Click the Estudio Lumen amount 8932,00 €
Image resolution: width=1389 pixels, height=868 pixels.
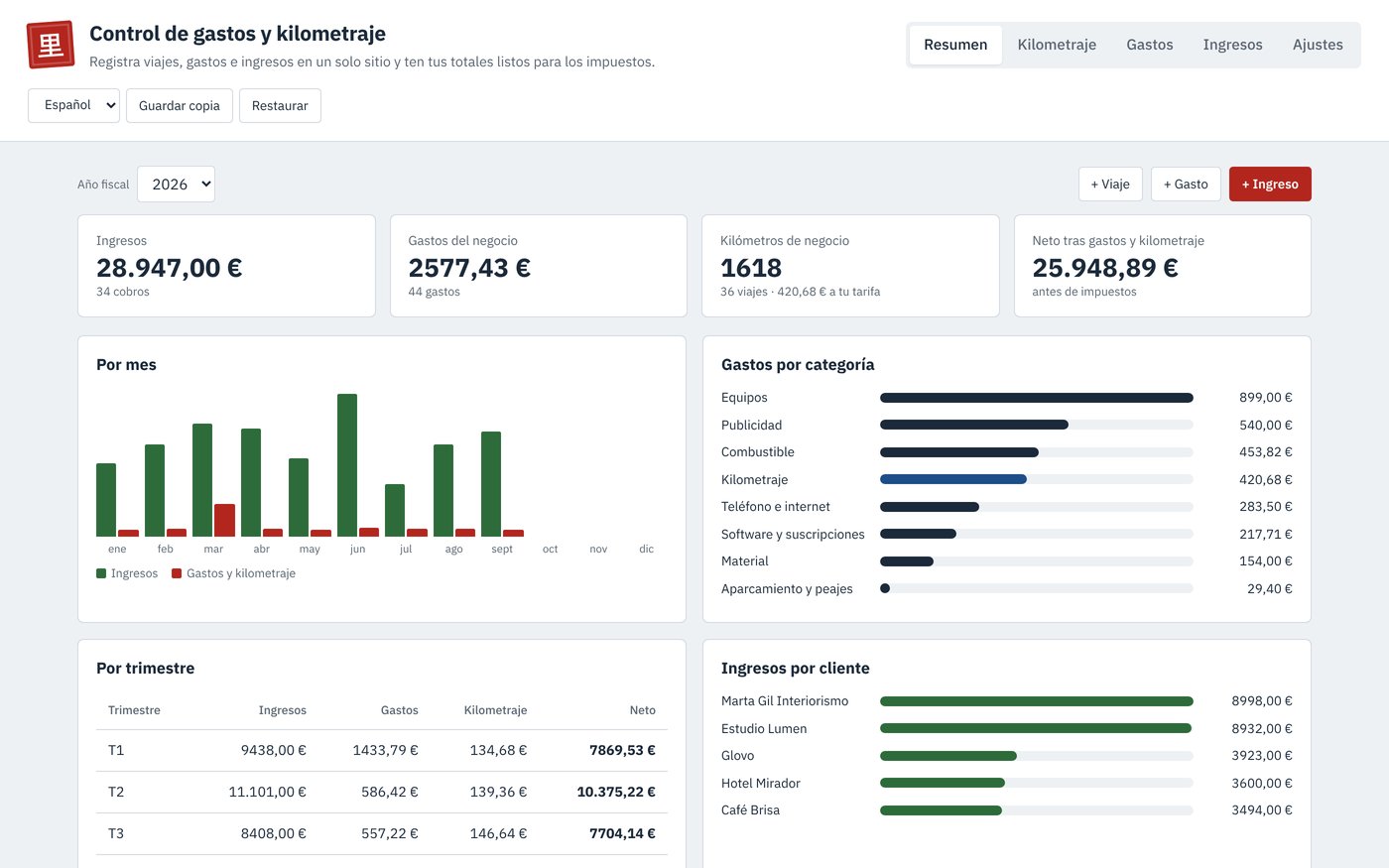pos(1262,728)
